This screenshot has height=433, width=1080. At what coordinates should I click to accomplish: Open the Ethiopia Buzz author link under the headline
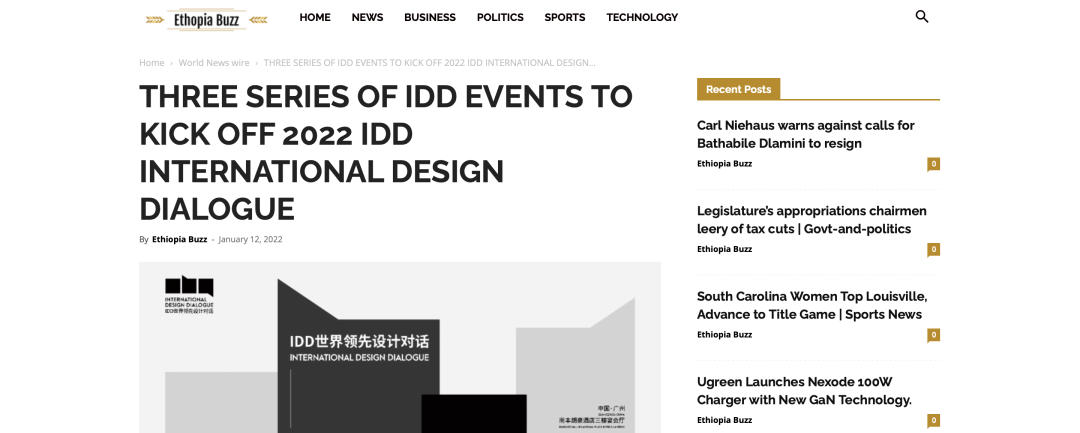(x=179, y=240)
